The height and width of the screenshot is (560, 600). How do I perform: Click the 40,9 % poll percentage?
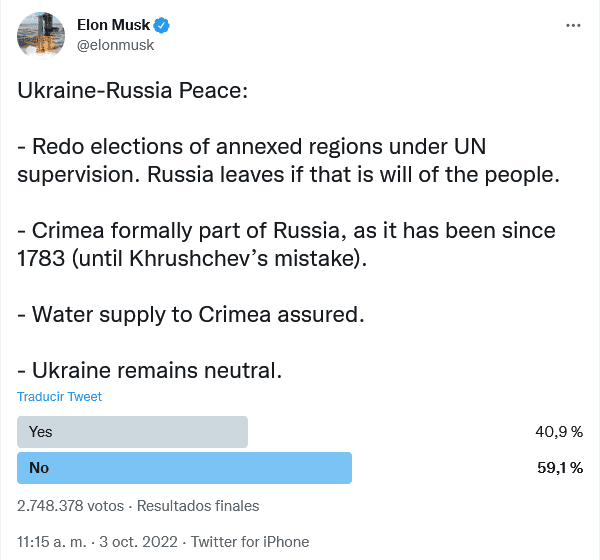(x=559, y=431)
